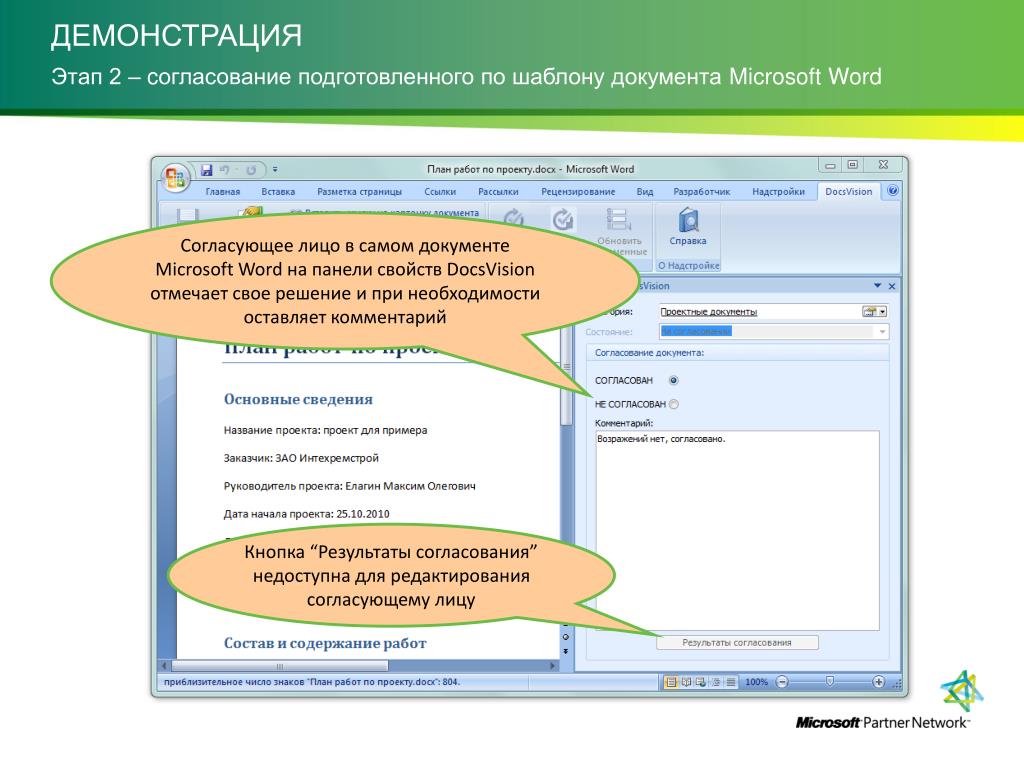Screen dimensions: 1024x768
Task: Open the DocsVision pane options arrow
Action: pyautogui.click(x=878, y=286)
